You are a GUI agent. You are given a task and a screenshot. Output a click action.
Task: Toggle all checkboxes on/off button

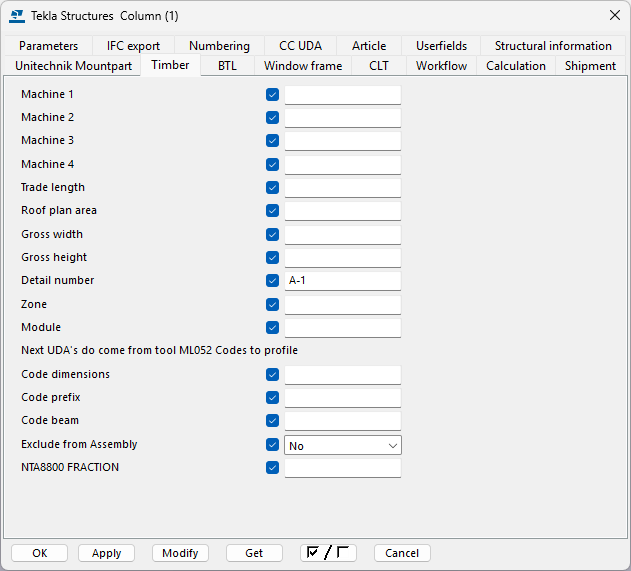click(x=328, y=553)
